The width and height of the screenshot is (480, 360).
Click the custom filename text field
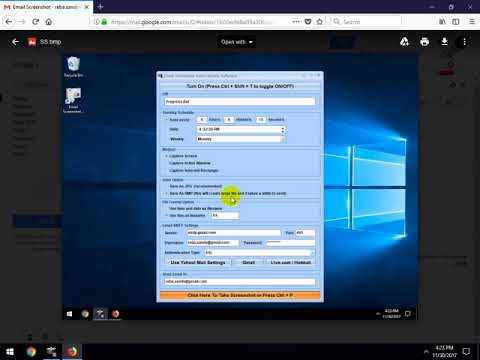(x=225, y=216)
